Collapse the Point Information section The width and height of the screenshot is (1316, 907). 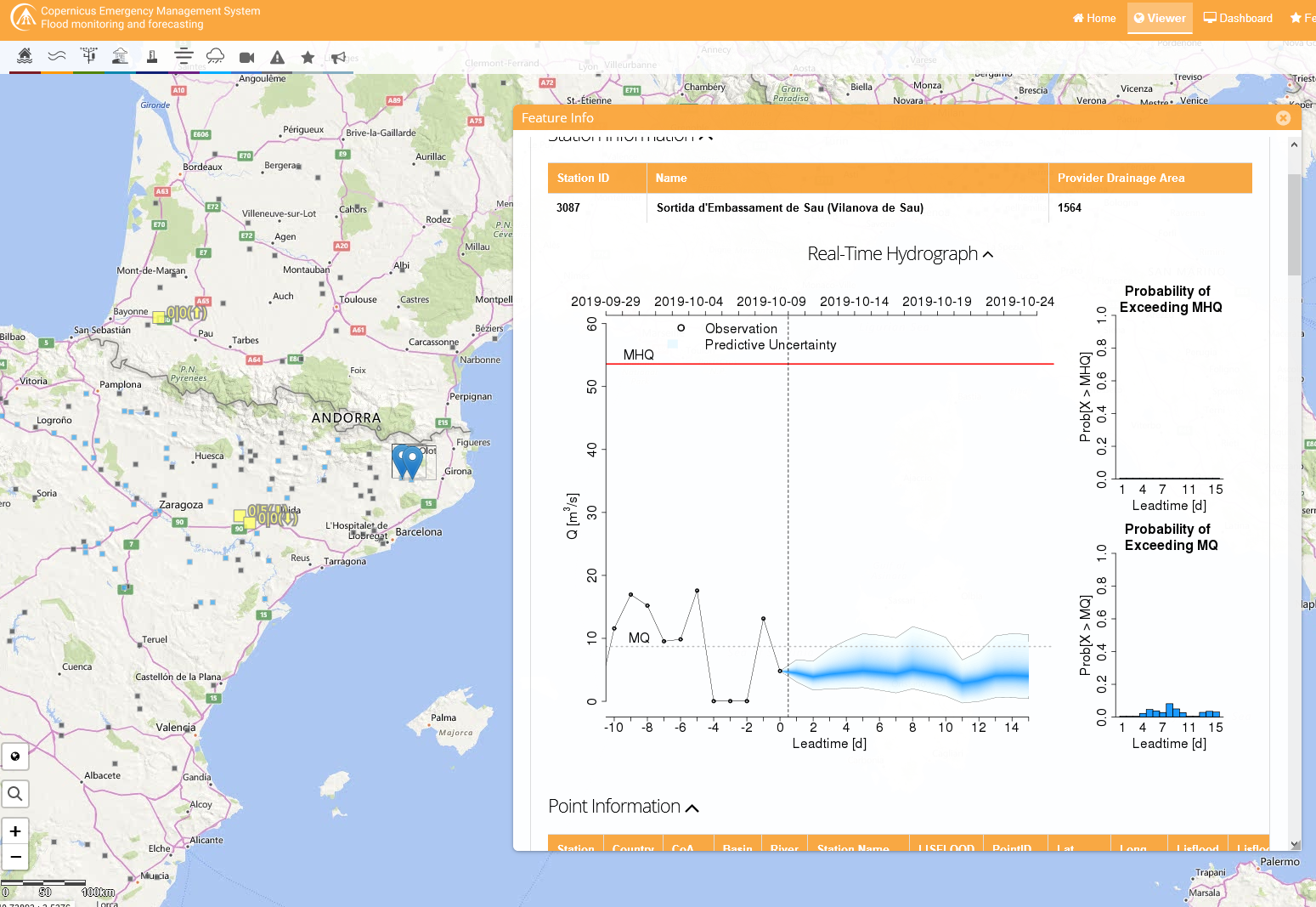(x=692, y=807)
